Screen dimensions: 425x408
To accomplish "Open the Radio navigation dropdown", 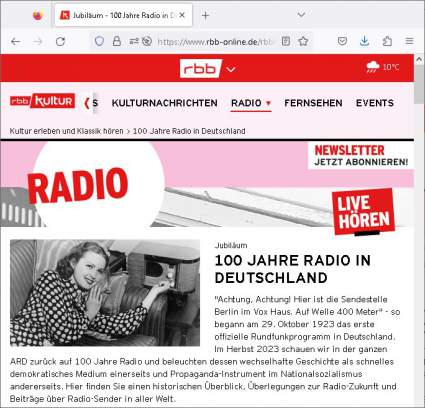I will tap(251, 103).
